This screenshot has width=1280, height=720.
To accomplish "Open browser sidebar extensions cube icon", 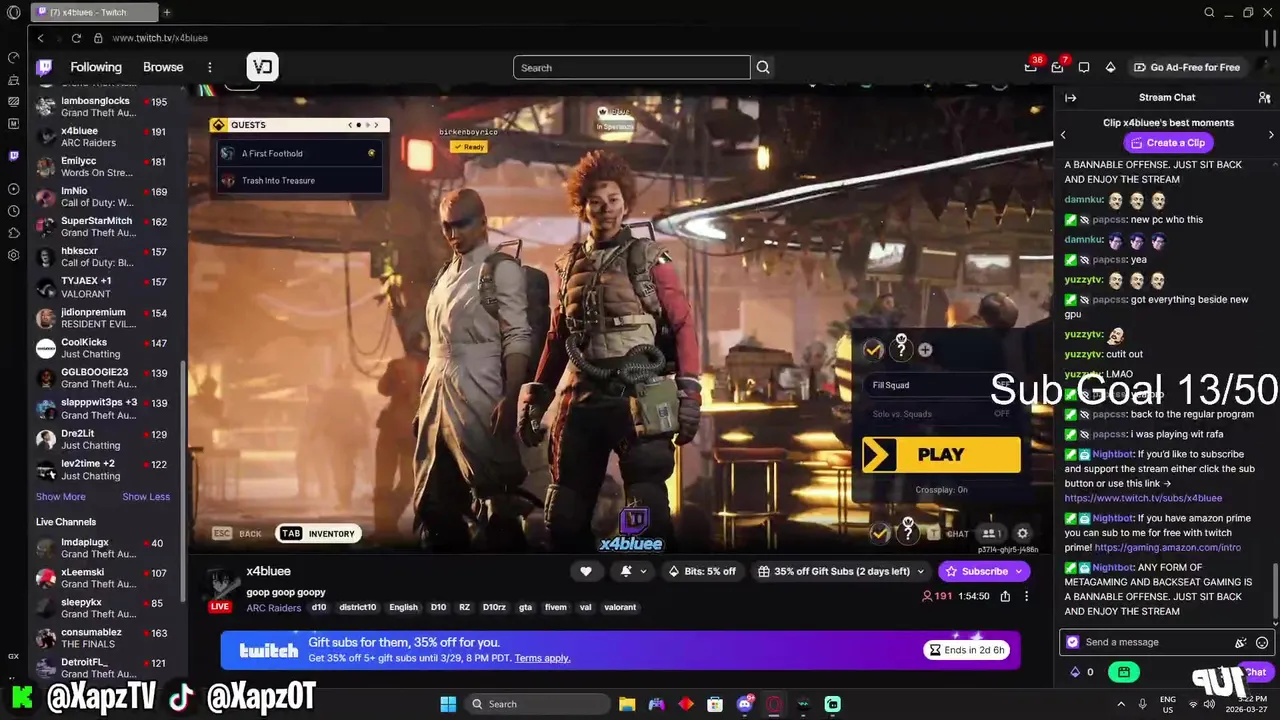I will 13,233.
